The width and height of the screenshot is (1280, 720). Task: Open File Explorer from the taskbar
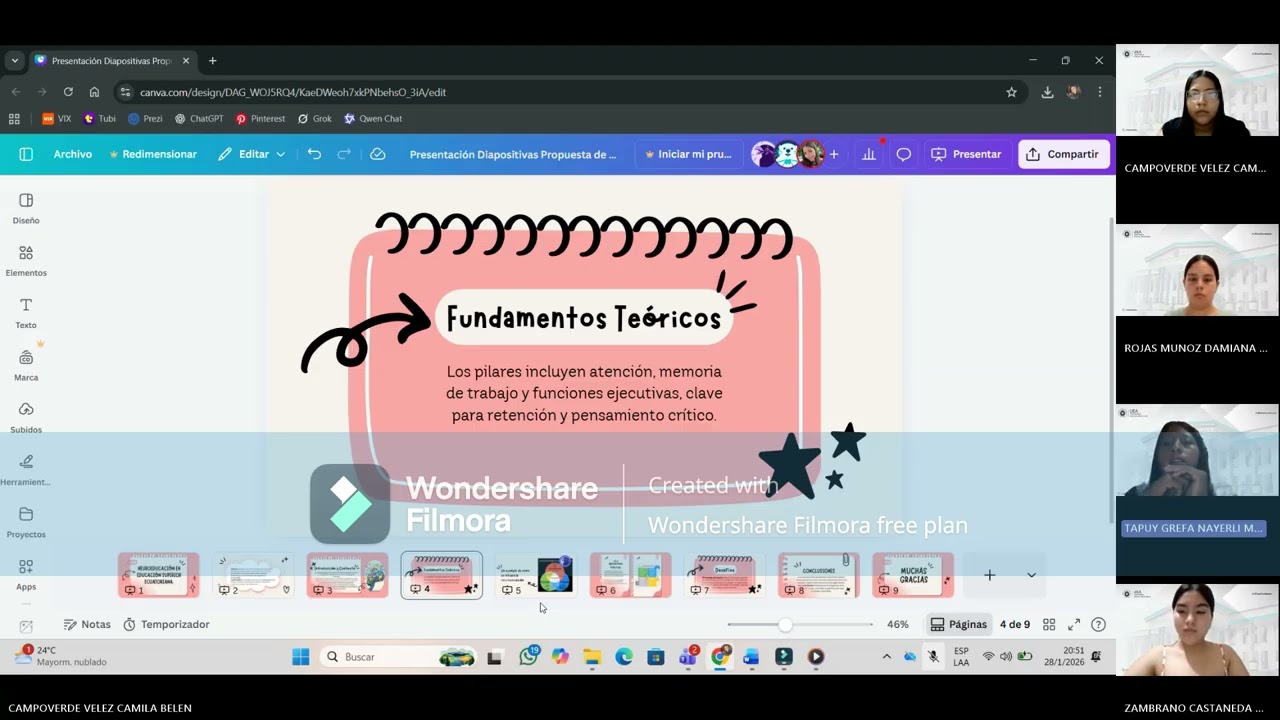pyautogui.click(x=592, y=657)
